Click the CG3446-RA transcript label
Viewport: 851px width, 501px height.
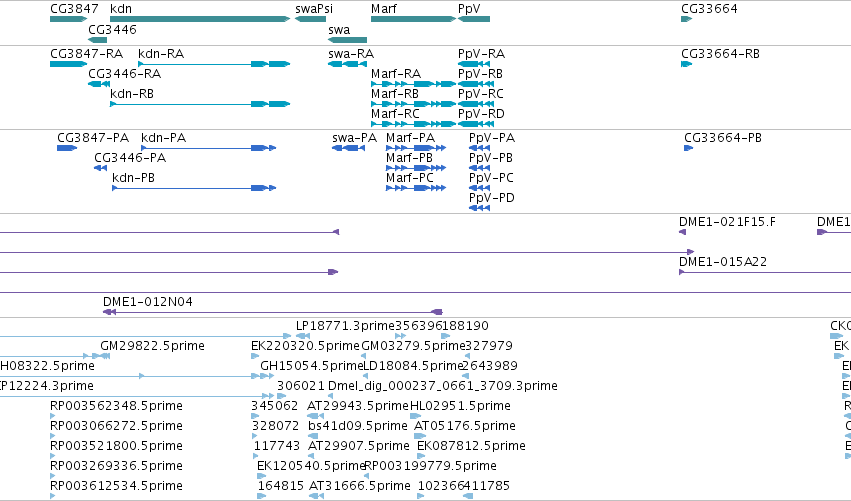[124, 74]
